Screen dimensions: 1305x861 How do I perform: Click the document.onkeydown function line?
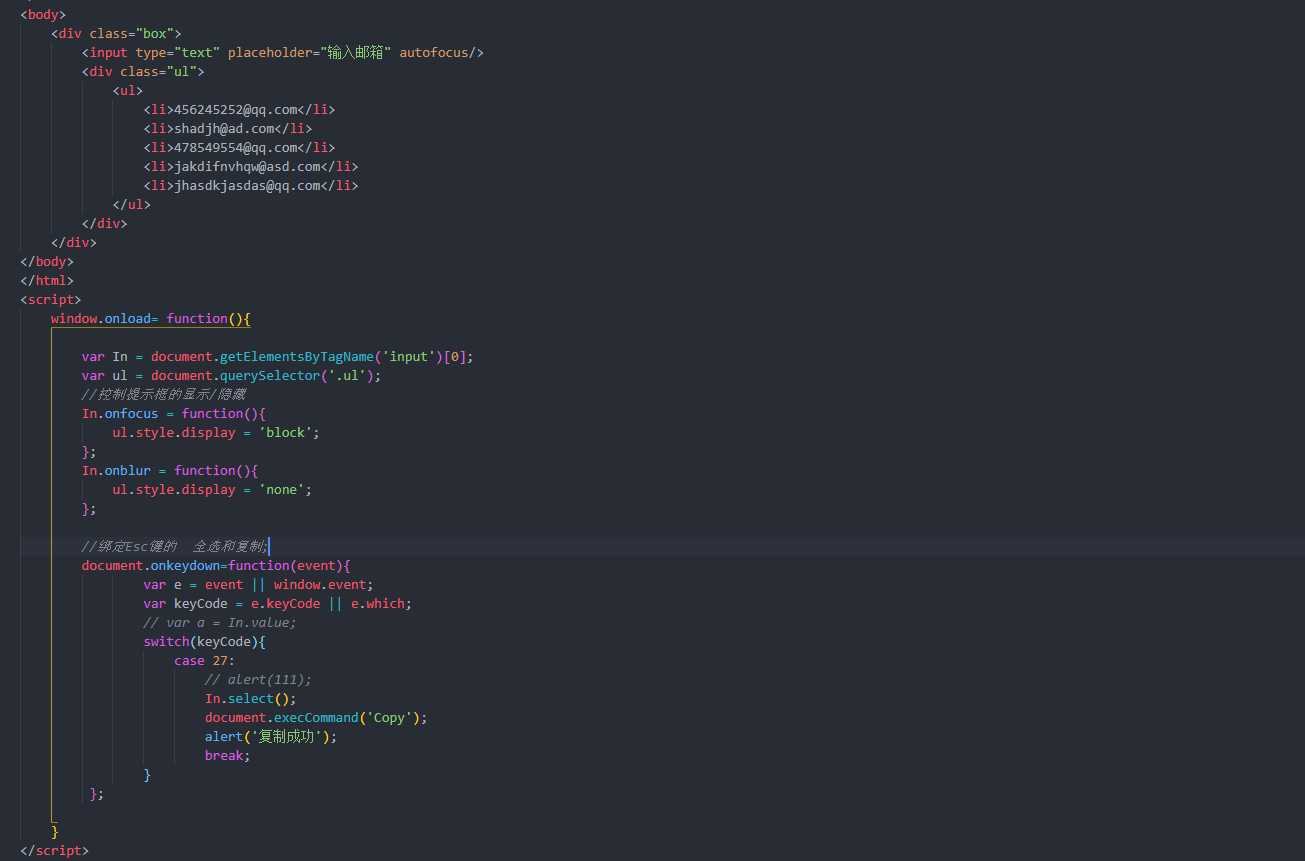(216, 565)
